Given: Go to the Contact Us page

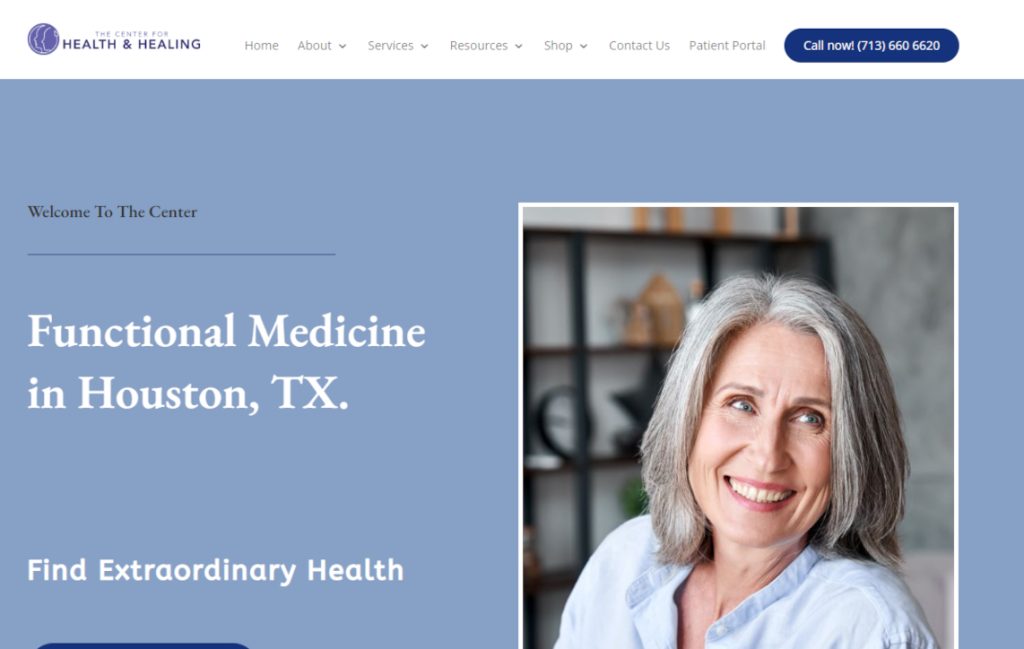Looking at the screenshot, I should click(639, 46).
